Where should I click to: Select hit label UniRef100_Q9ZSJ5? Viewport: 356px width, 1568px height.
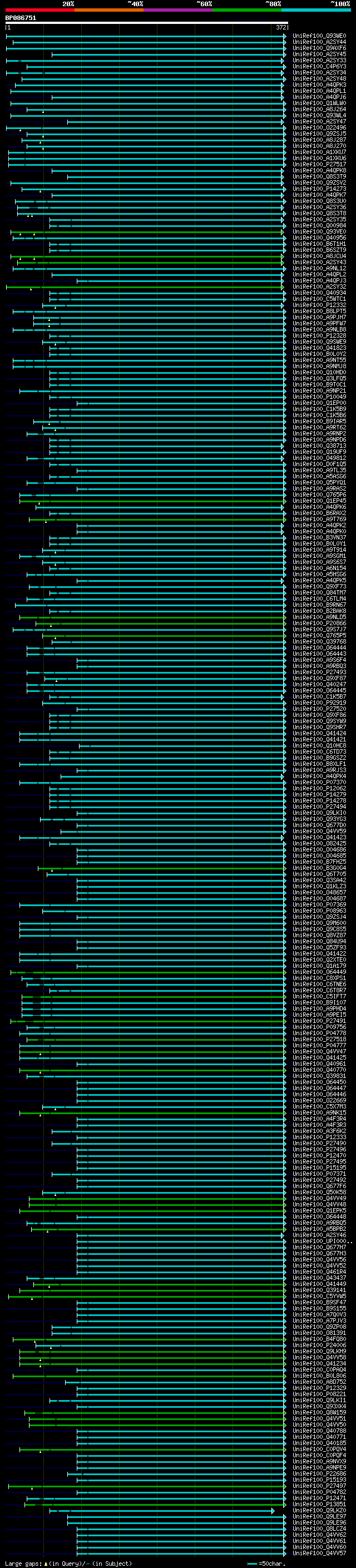coord(319,134)
